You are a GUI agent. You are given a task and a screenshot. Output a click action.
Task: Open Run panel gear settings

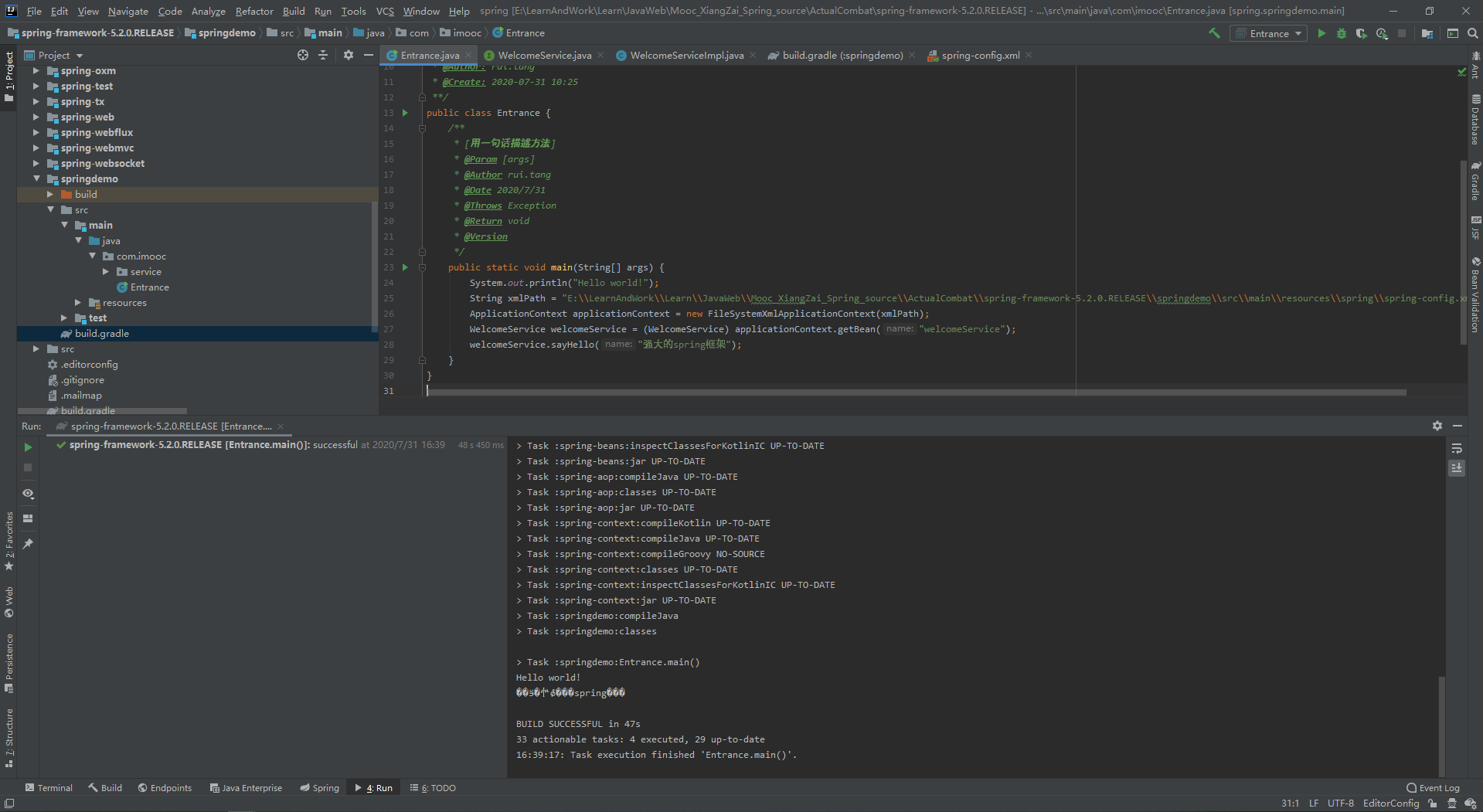1437,426
